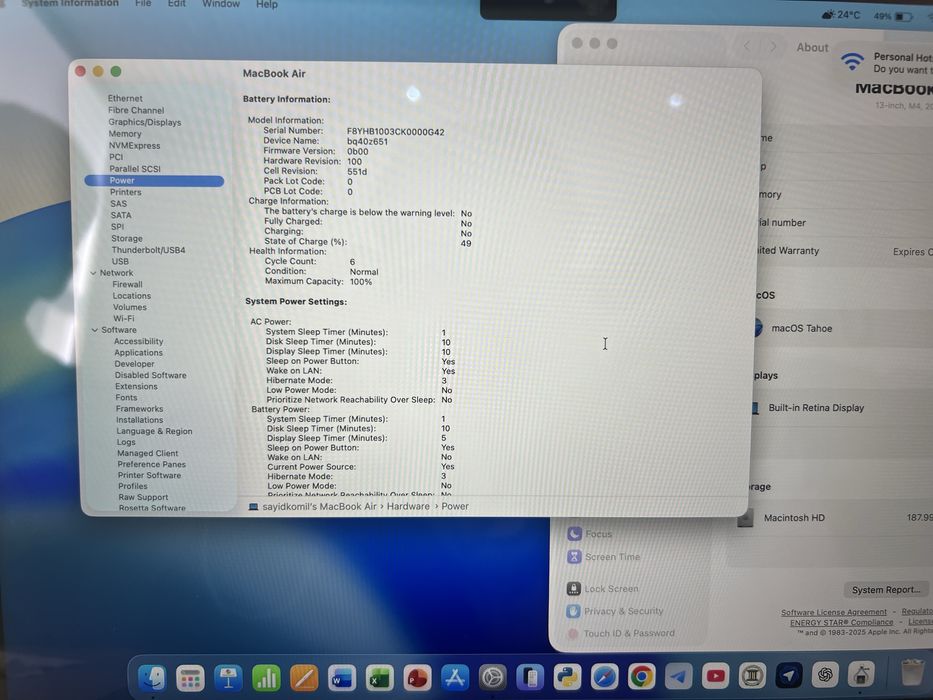Open Finder from the Dock
Screen dimensions: 933x700
[x=152, y=677]
